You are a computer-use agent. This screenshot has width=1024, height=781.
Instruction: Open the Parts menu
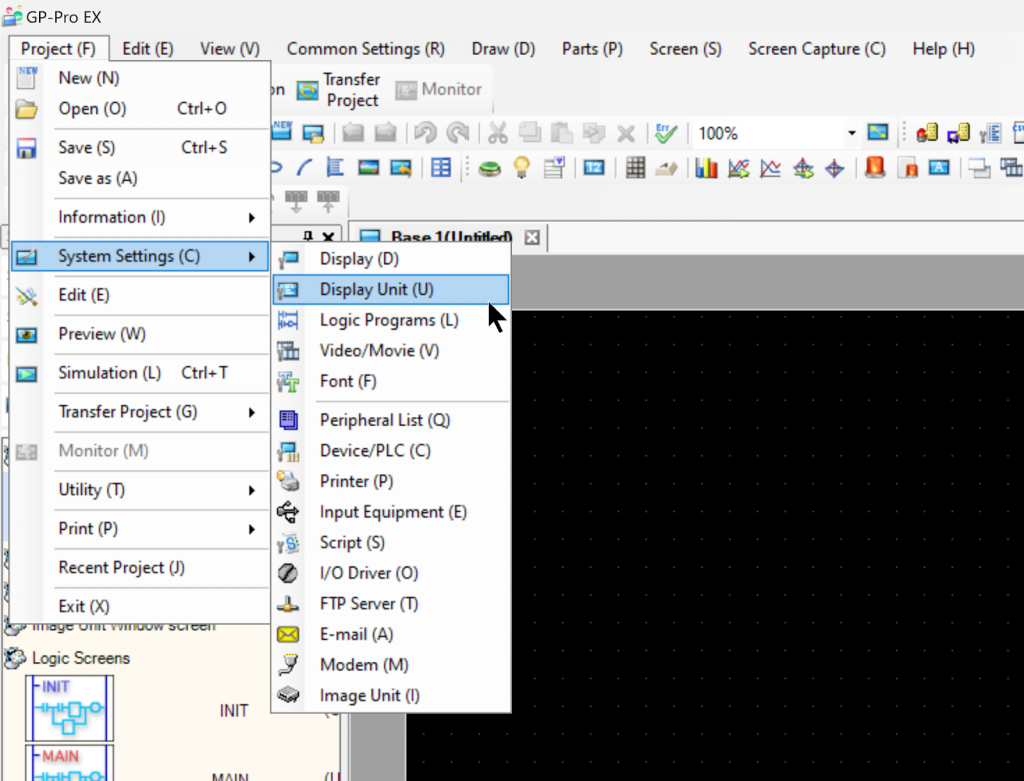tap(592, 49)
